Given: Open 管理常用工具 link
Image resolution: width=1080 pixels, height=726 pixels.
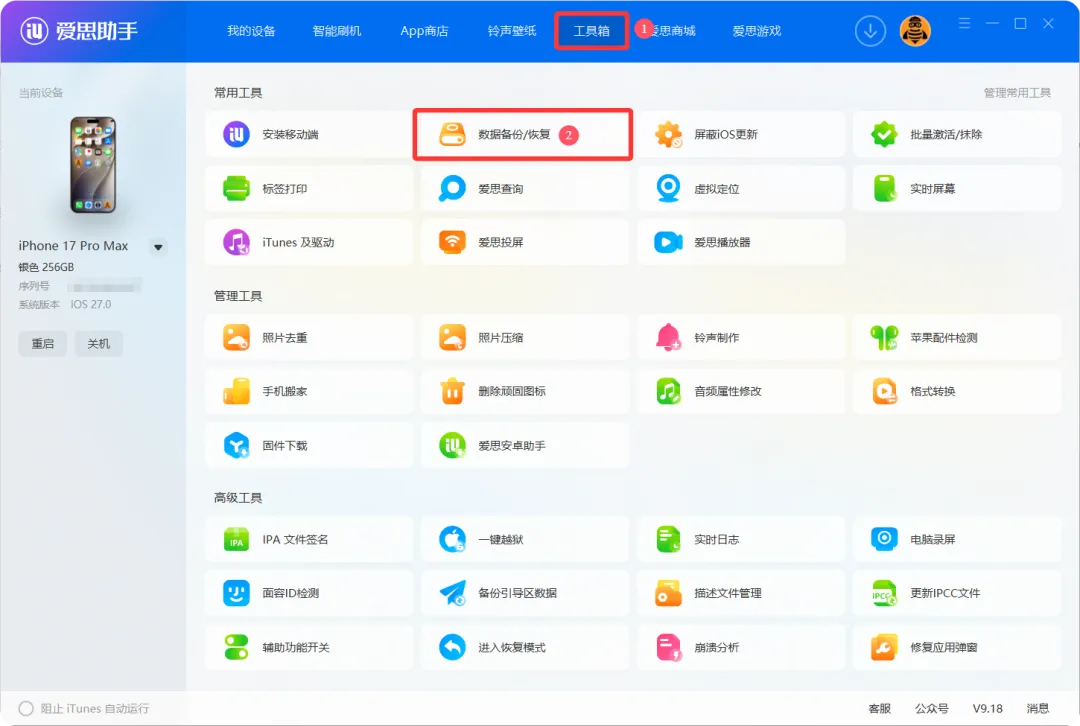Looking at the screenshot, I should pyautogui.click(x=1017, y=93).
